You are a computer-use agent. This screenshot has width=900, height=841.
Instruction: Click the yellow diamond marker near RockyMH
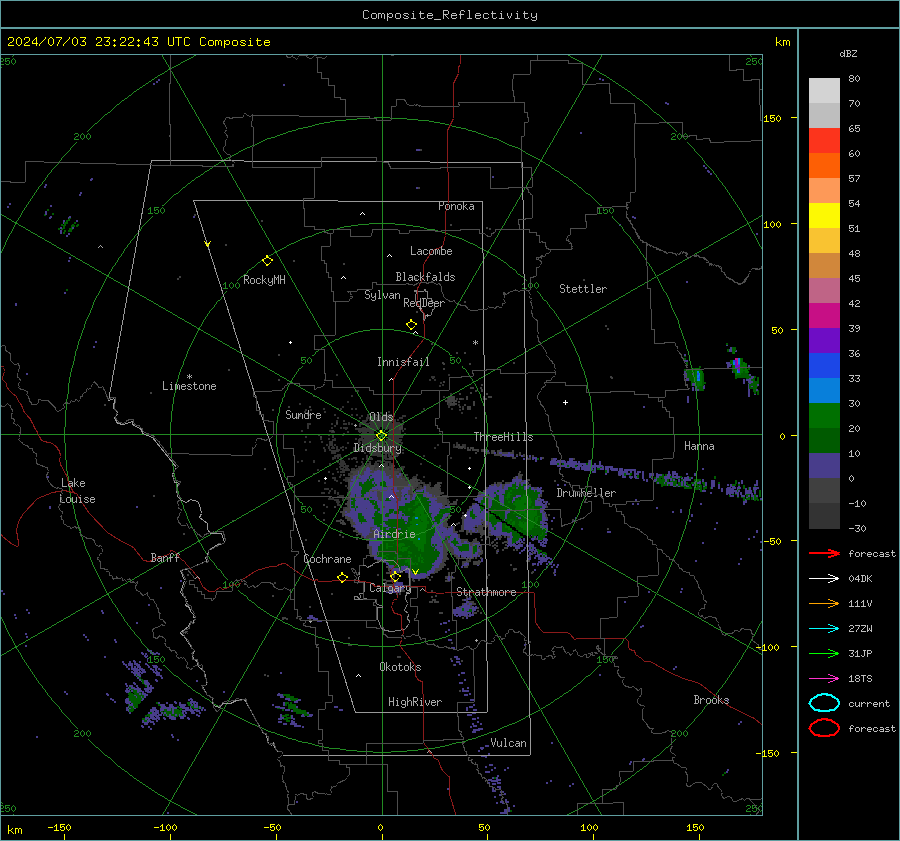tap(267, 261)
